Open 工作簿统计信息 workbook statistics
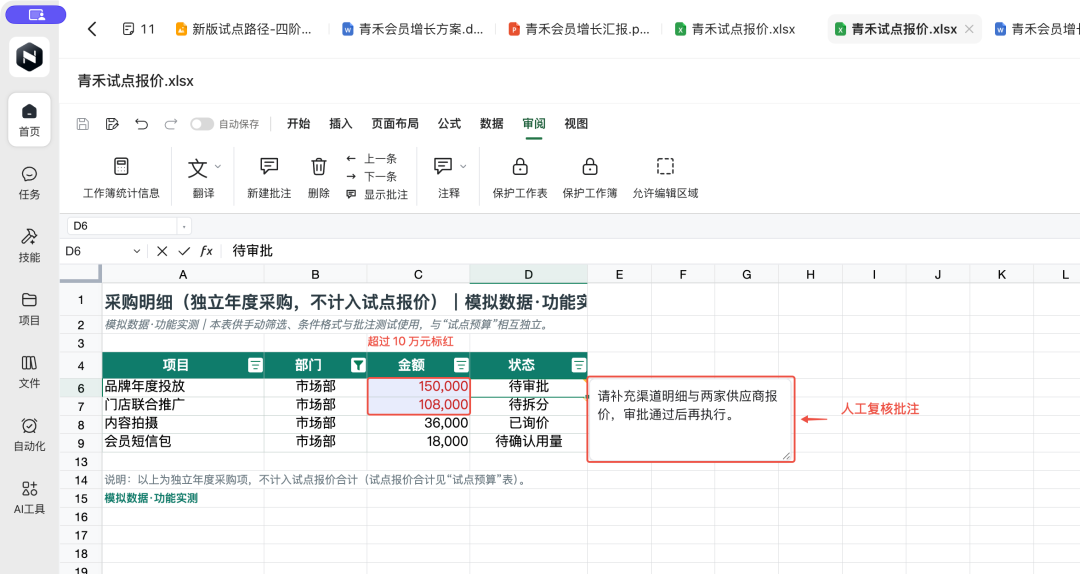Image resolution: width=1080 pixels, height=574 pixels. tap(121, 177)
